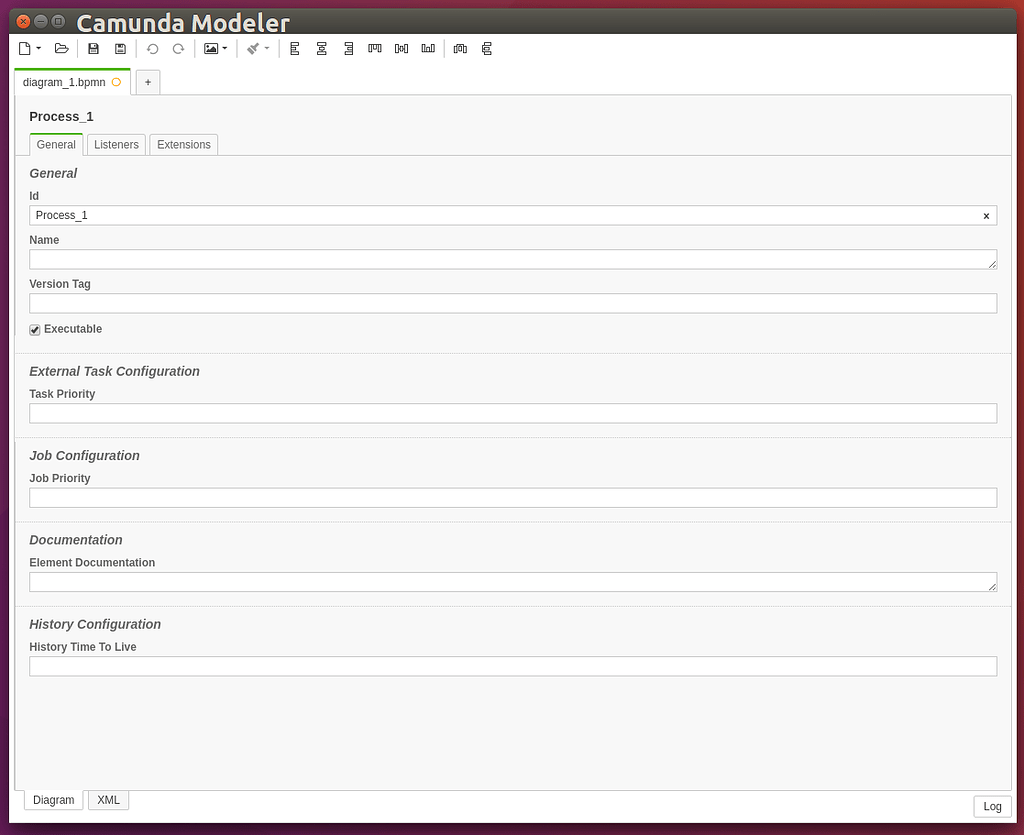Viewport: 1024px width, 835px height.
Task: Switch to the XML view tab
Action: click(x=108, y=800)
